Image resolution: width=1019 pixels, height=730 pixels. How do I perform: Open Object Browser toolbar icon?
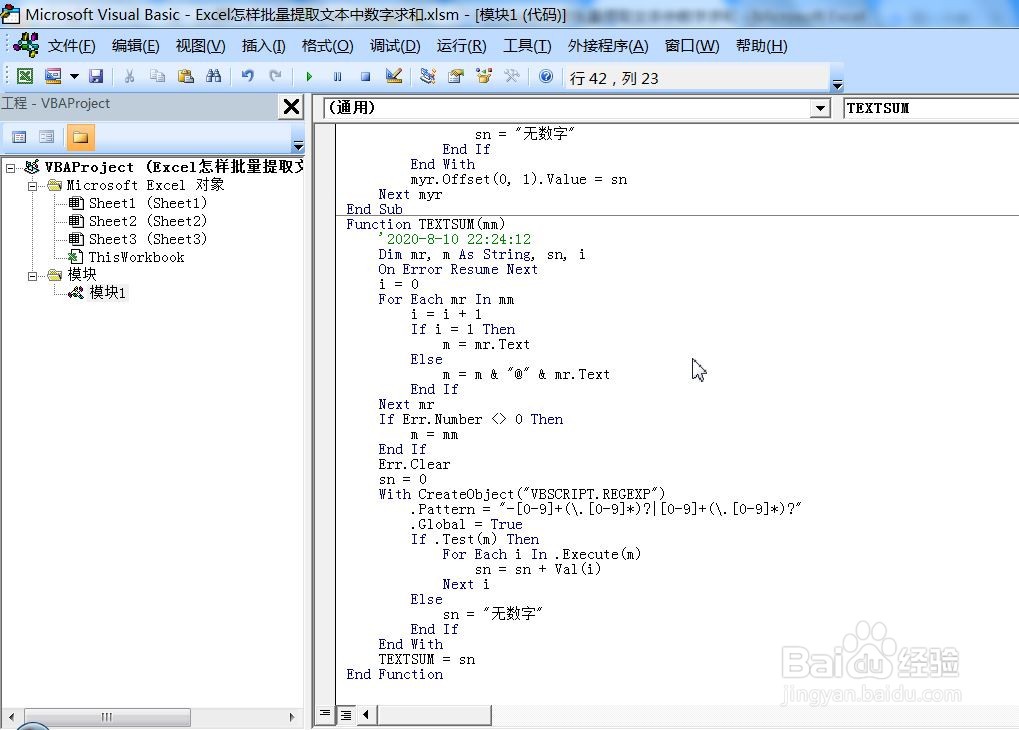tap(484, 76)
